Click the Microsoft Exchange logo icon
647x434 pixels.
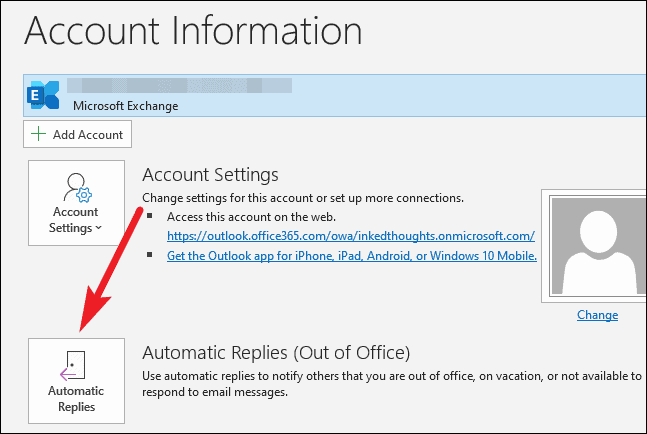click(43, 95)
